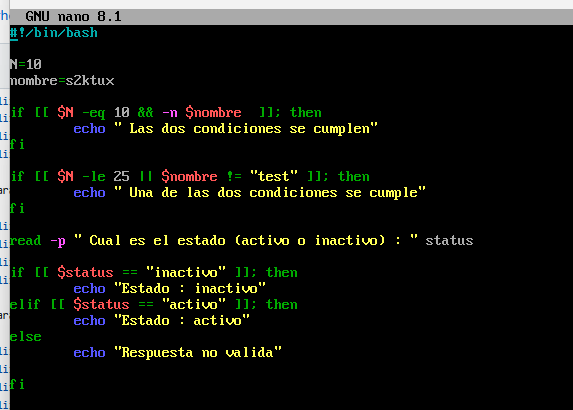Click the 'Estado : activo' echo string
The width and height of the screenshot is (573, 410).
182,320
